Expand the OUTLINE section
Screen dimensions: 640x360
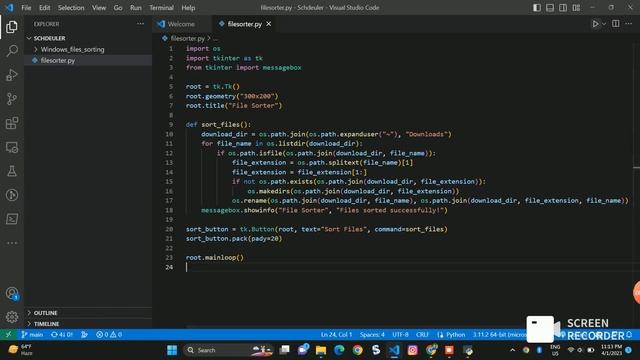pos(88,313)
